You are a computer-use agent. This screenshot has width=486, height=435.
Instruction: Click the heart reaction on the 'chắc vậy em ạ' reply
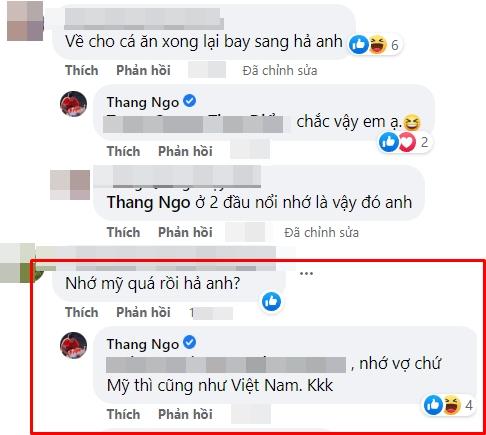[x=407, y=142]
